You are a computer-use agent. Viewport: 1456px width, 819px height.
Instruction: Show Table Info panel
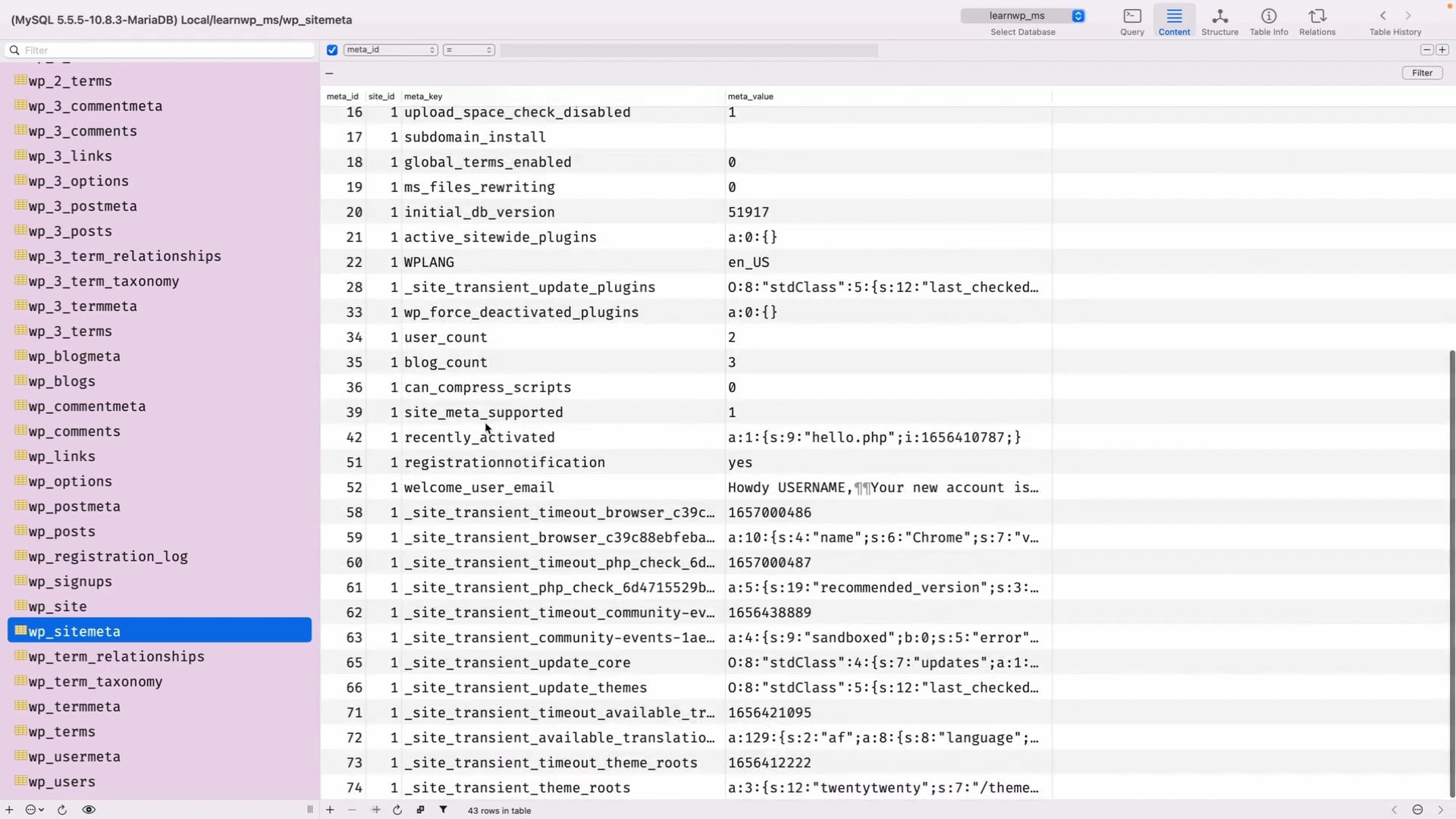(1269, 20)
